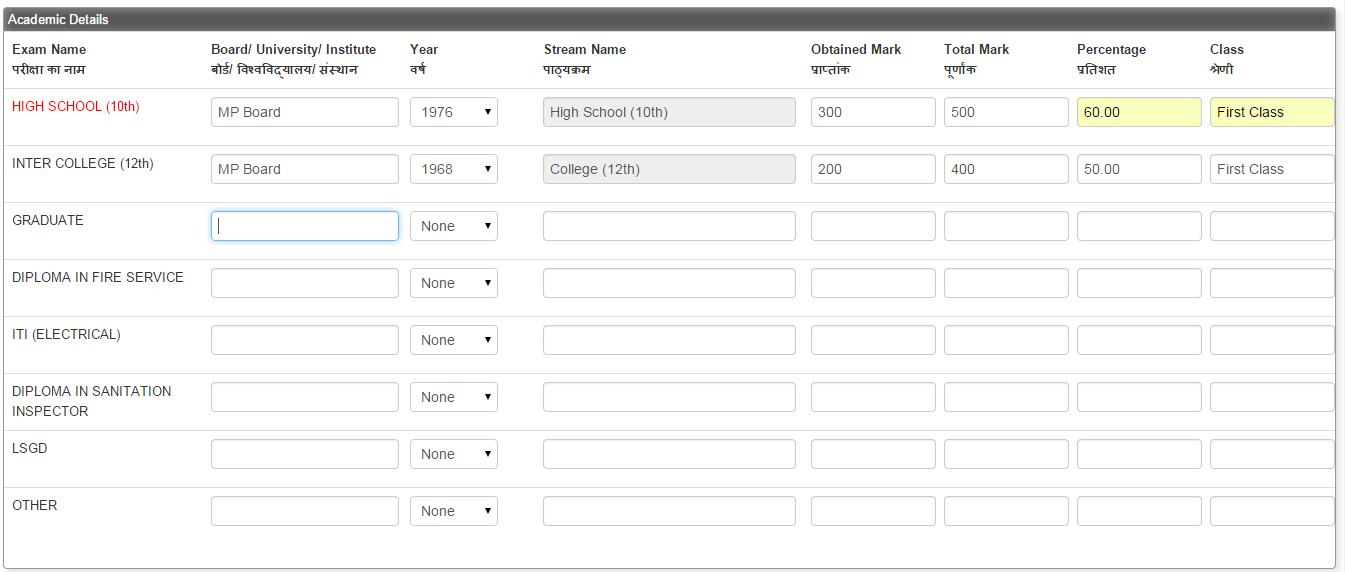Image resolution: width=1345 pixels, height=572 pixels.
Task: Select year dropdown for Diploma in Fire Service
Action: pos(454,283)
